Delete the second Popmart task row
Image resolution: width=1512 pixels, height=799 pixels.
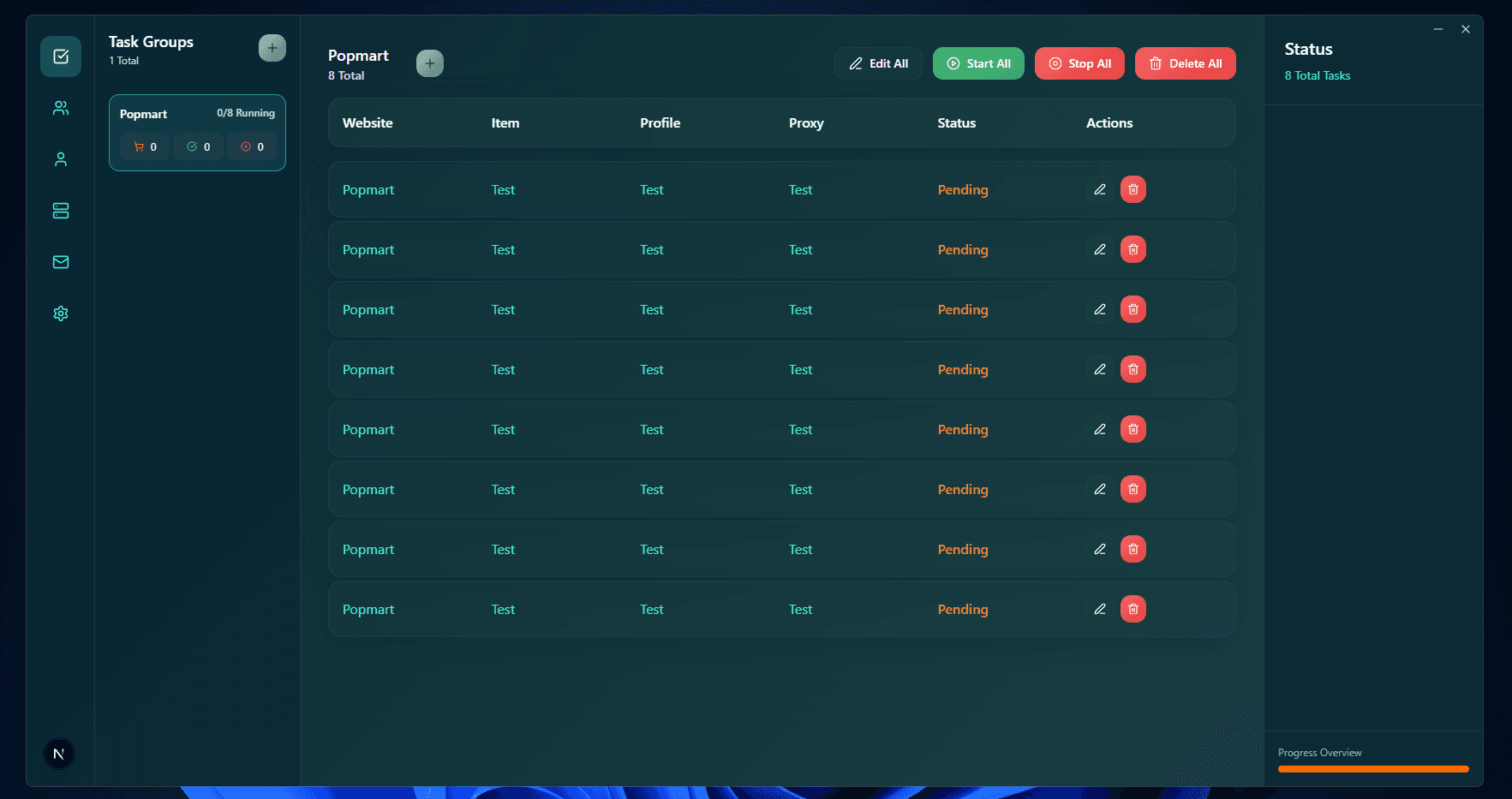(x=1133, y=249)
